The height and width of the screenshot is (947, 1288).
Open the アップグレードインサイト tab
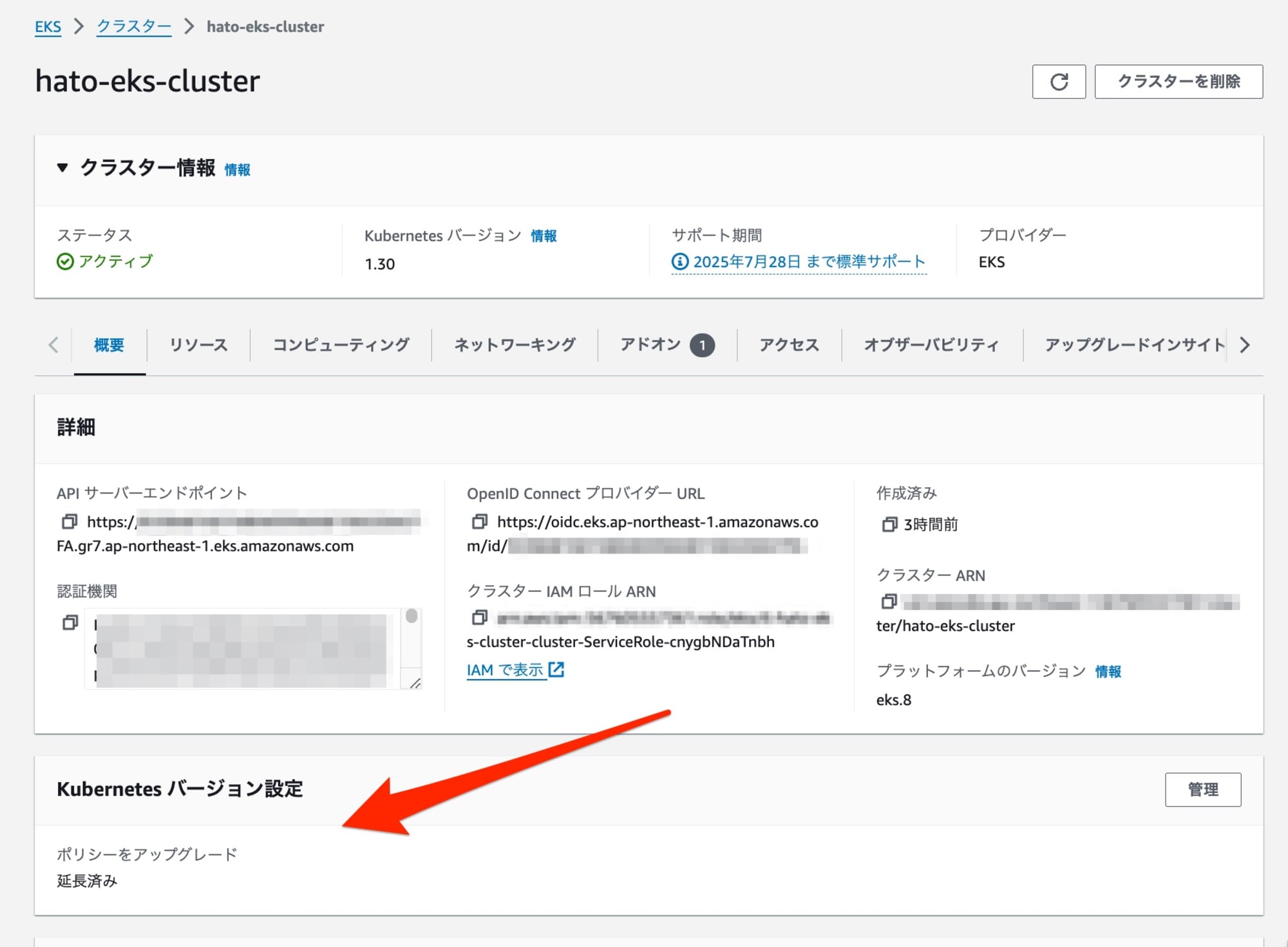pyautogui.click(x=1133, y=345)
